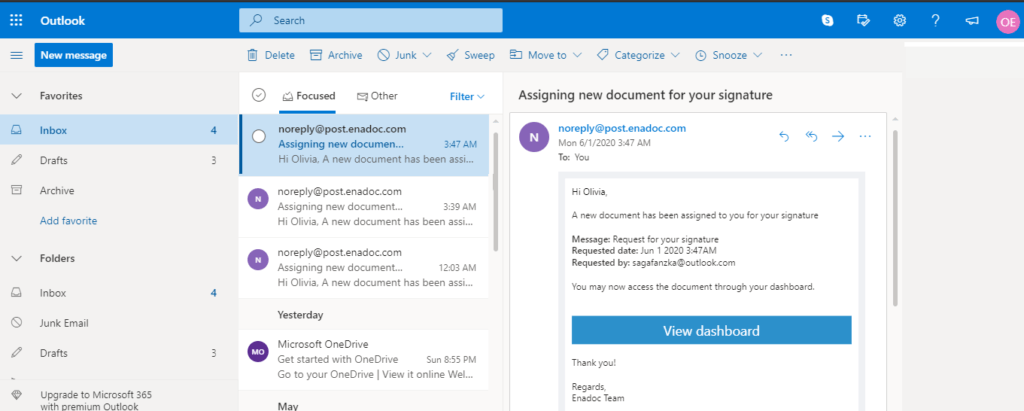Click the View dashboard button
This screenshot has height=411, width=1024.
(711, 331)
